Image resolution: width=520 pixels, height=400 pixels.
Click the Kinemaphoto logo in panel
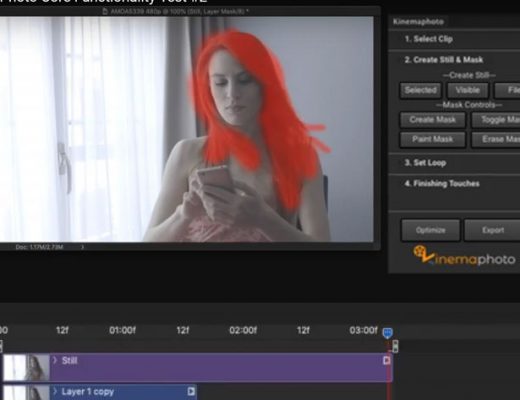(464, 256)
